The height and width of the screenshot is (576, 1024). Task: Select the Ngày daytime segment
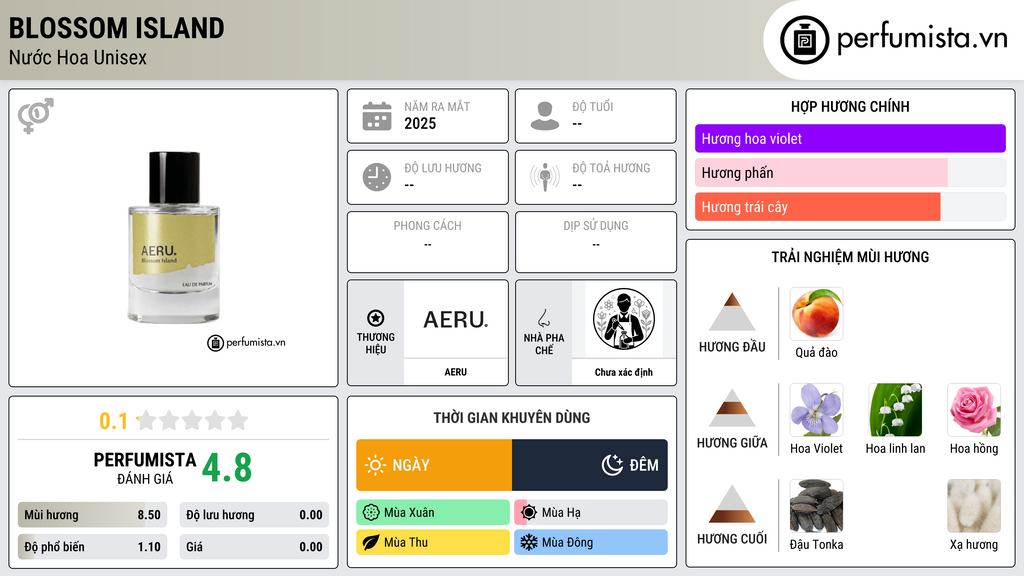point(434,465)
